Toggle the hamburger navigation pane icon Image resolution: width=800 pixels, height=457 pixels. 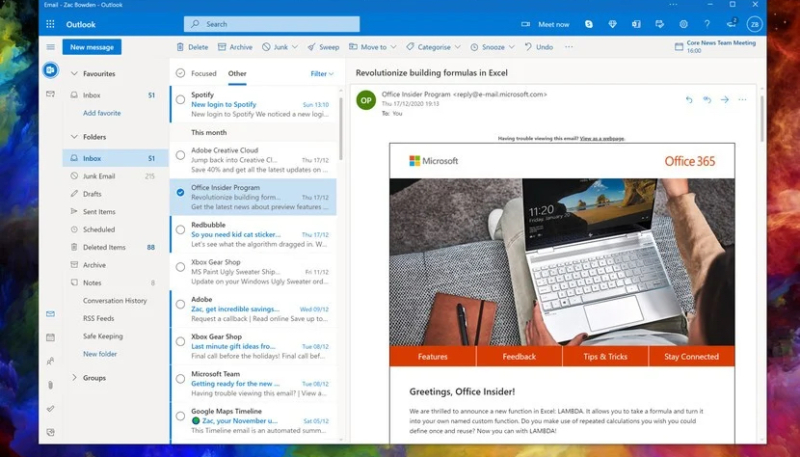point(50,47)
